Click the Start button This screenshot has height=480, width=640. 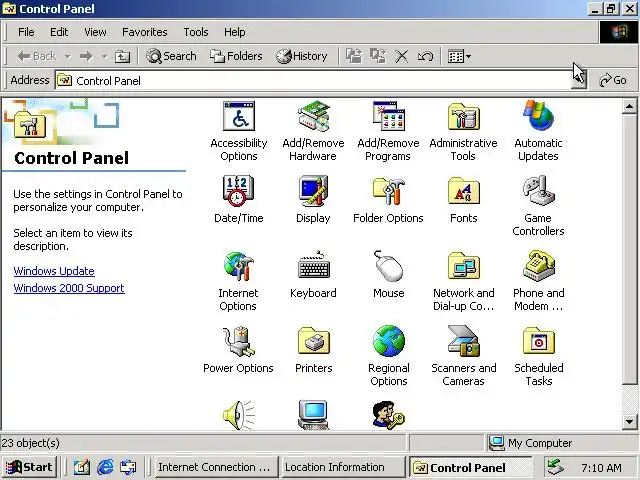click(29, 467)
